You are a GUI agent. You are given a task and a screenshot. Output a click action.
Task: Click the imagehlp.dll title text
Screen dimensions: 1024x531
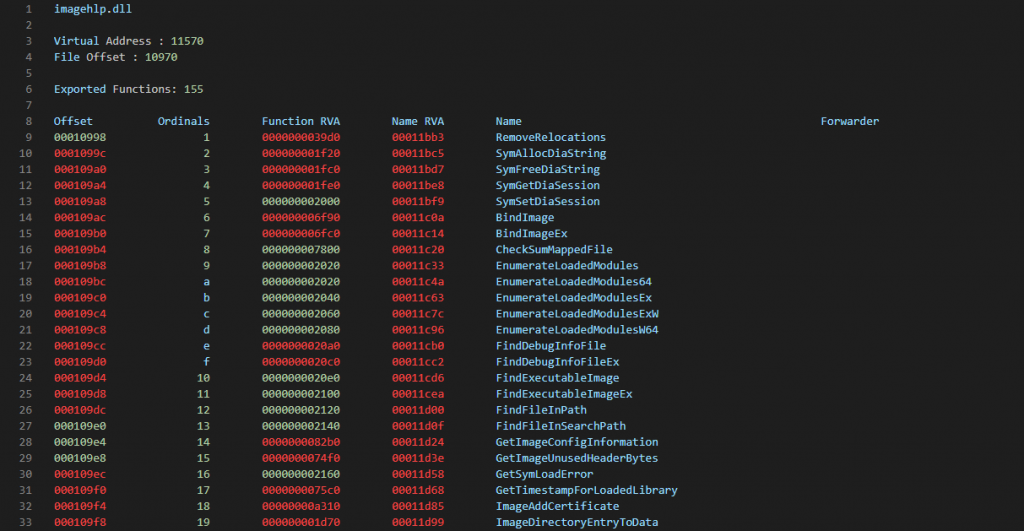(93, 9)
